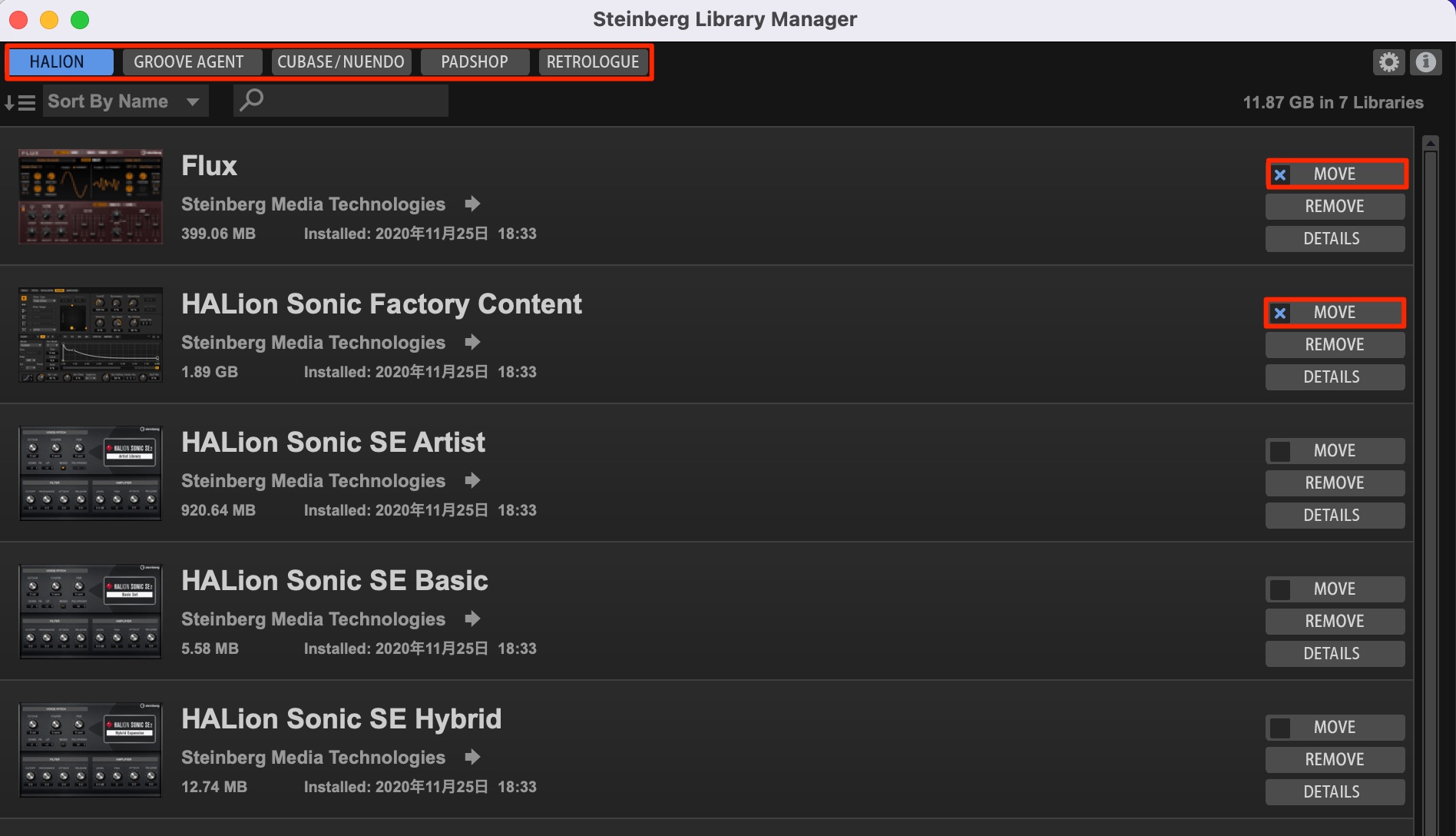Click the HALion Sonic SE Basic thumbnail
Image resolution: width=1456 pixels, height=836 pixels.
[91, 612]
